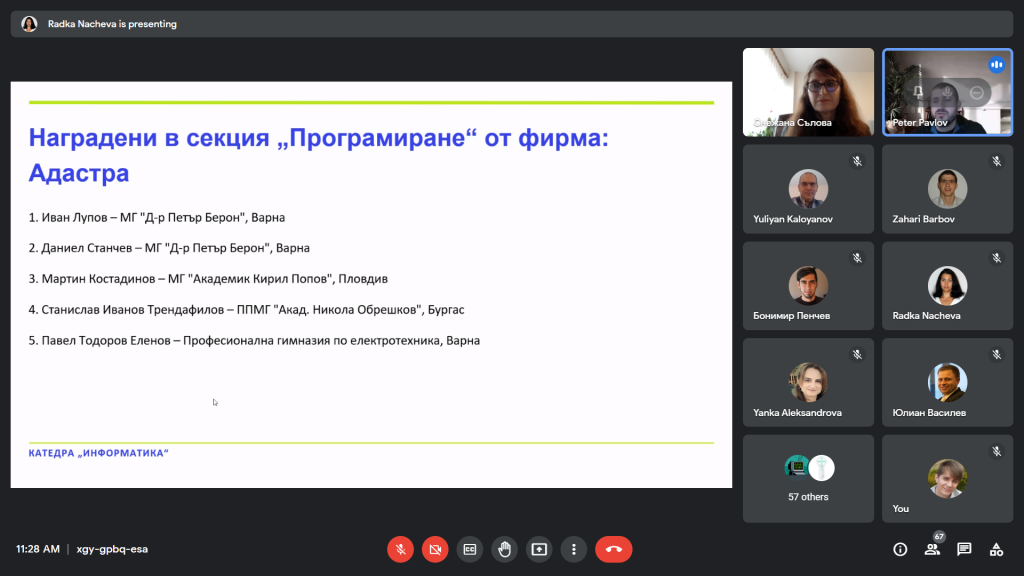Click muted mic icon on Yanka Aleksandrova's tile
The image size is (1024, 576).
(x=857, y=355)
